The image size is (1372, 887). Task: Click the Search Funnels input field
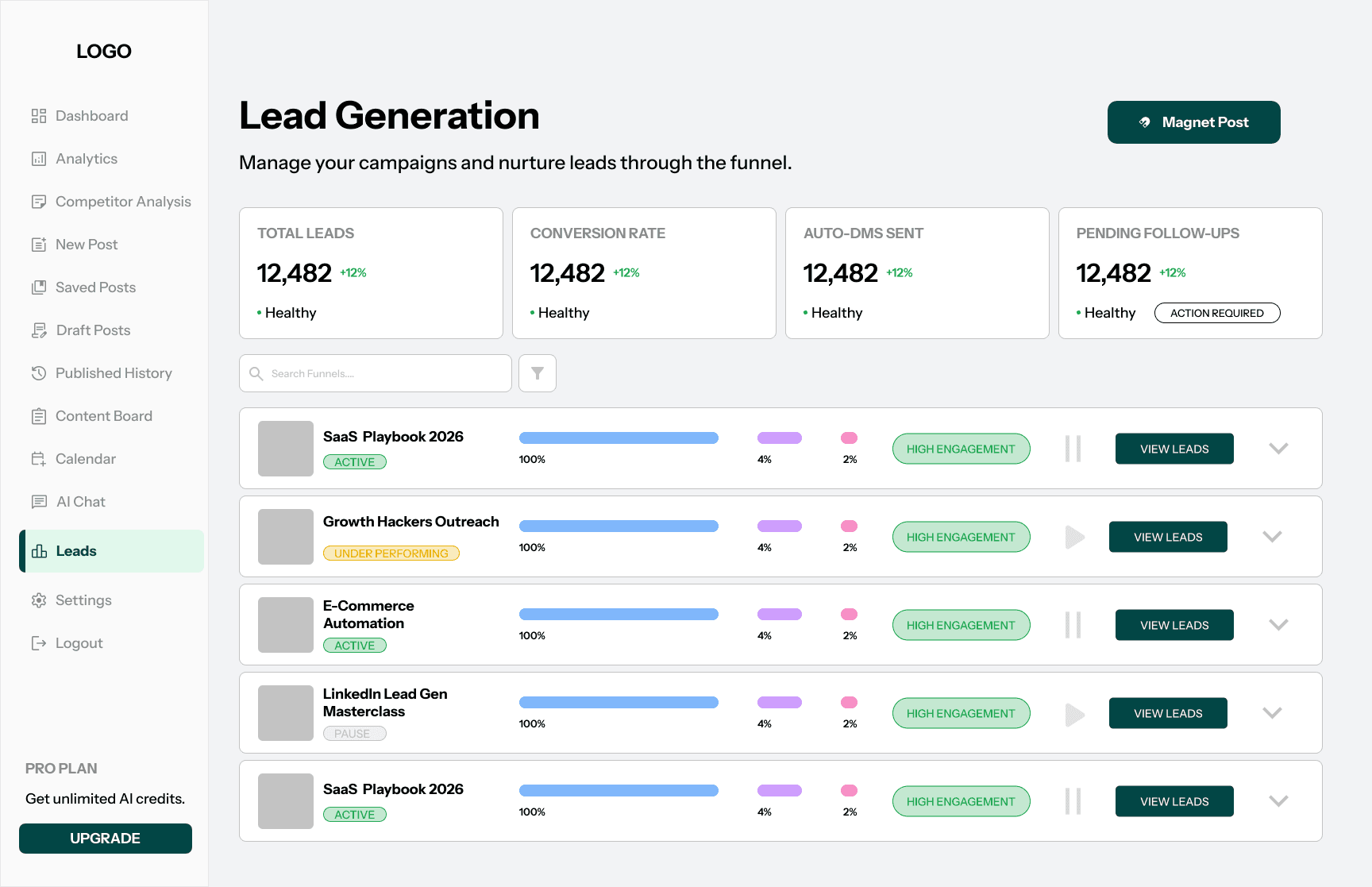pyautogui.click(x=376, y=373)
